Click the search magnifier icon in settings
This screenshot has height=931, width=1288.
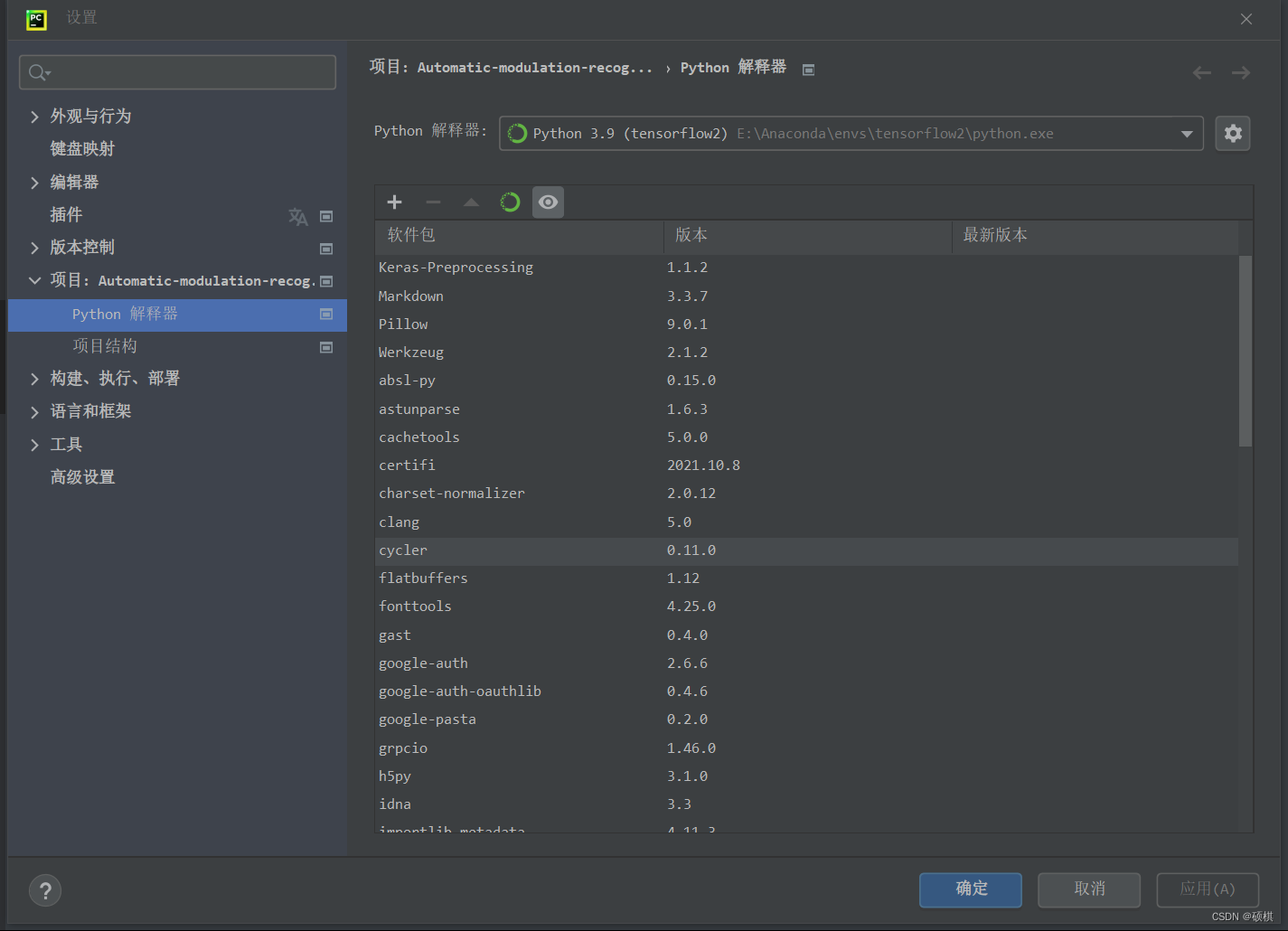[x=39, y=72]
